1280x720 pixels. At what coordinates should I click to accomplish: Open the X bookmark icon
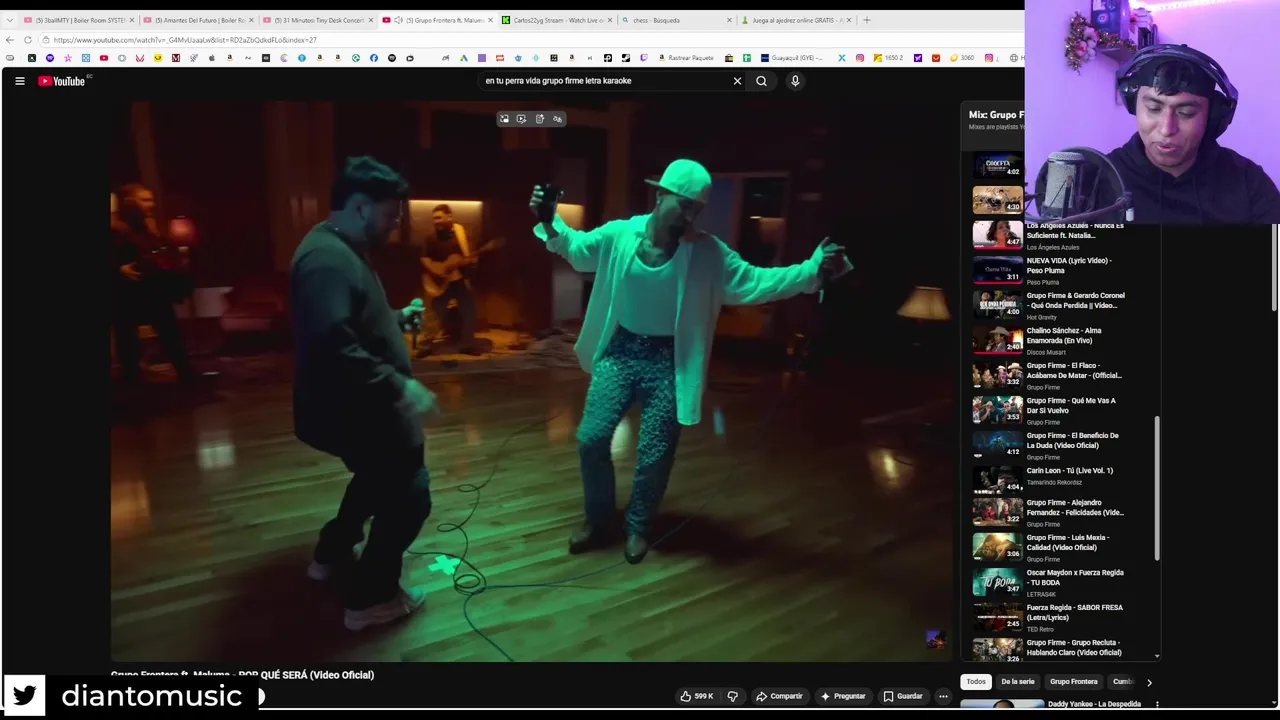pos(841,58)
